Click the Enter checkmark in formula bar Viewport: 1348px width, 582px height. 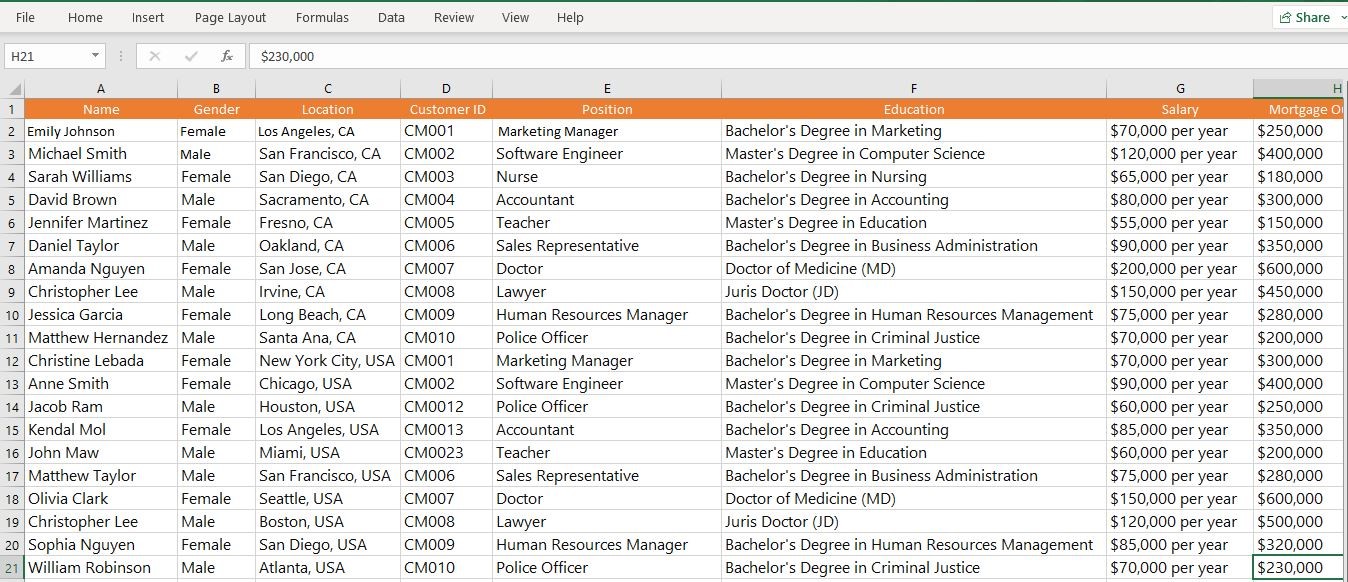click(191, 56)
